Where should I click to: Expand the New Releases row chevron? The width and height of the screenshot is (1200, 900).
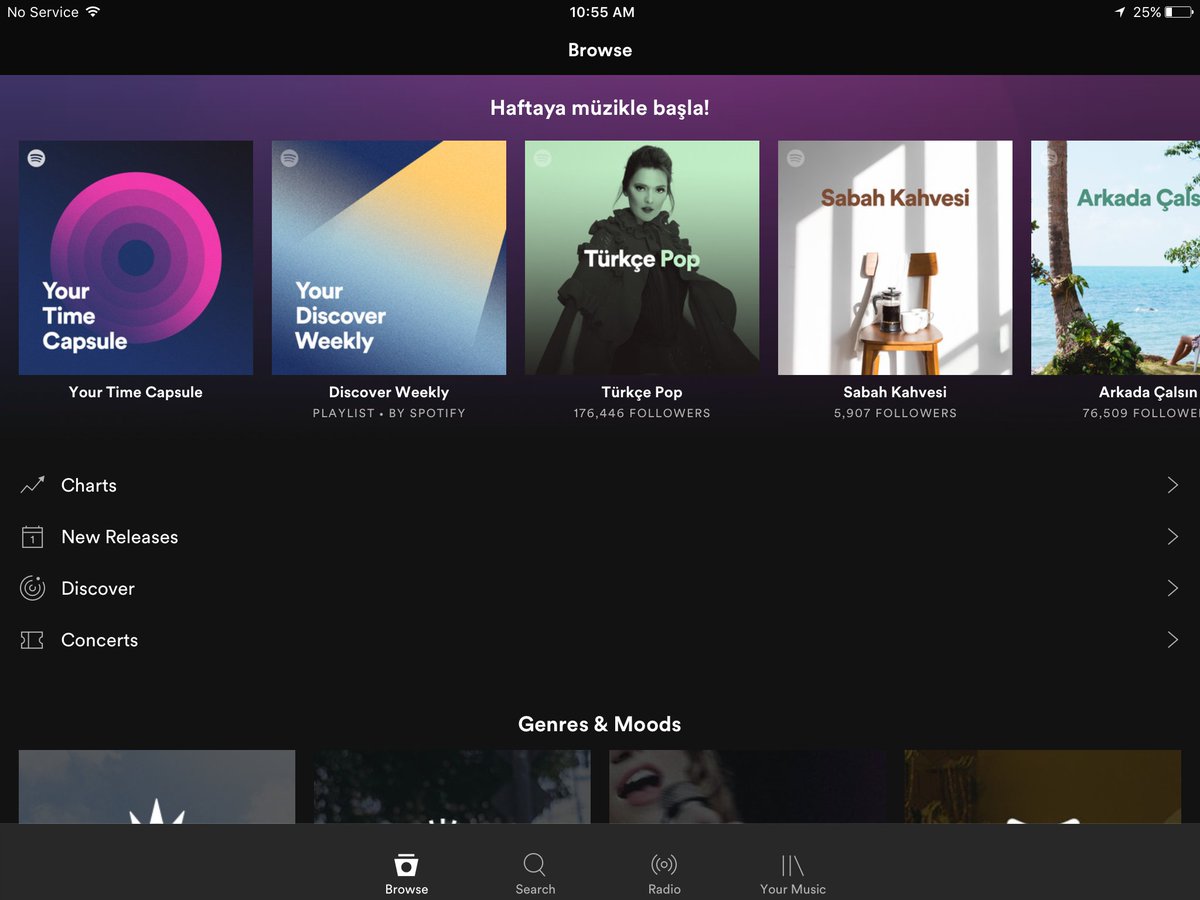[x=1173, y=537]
